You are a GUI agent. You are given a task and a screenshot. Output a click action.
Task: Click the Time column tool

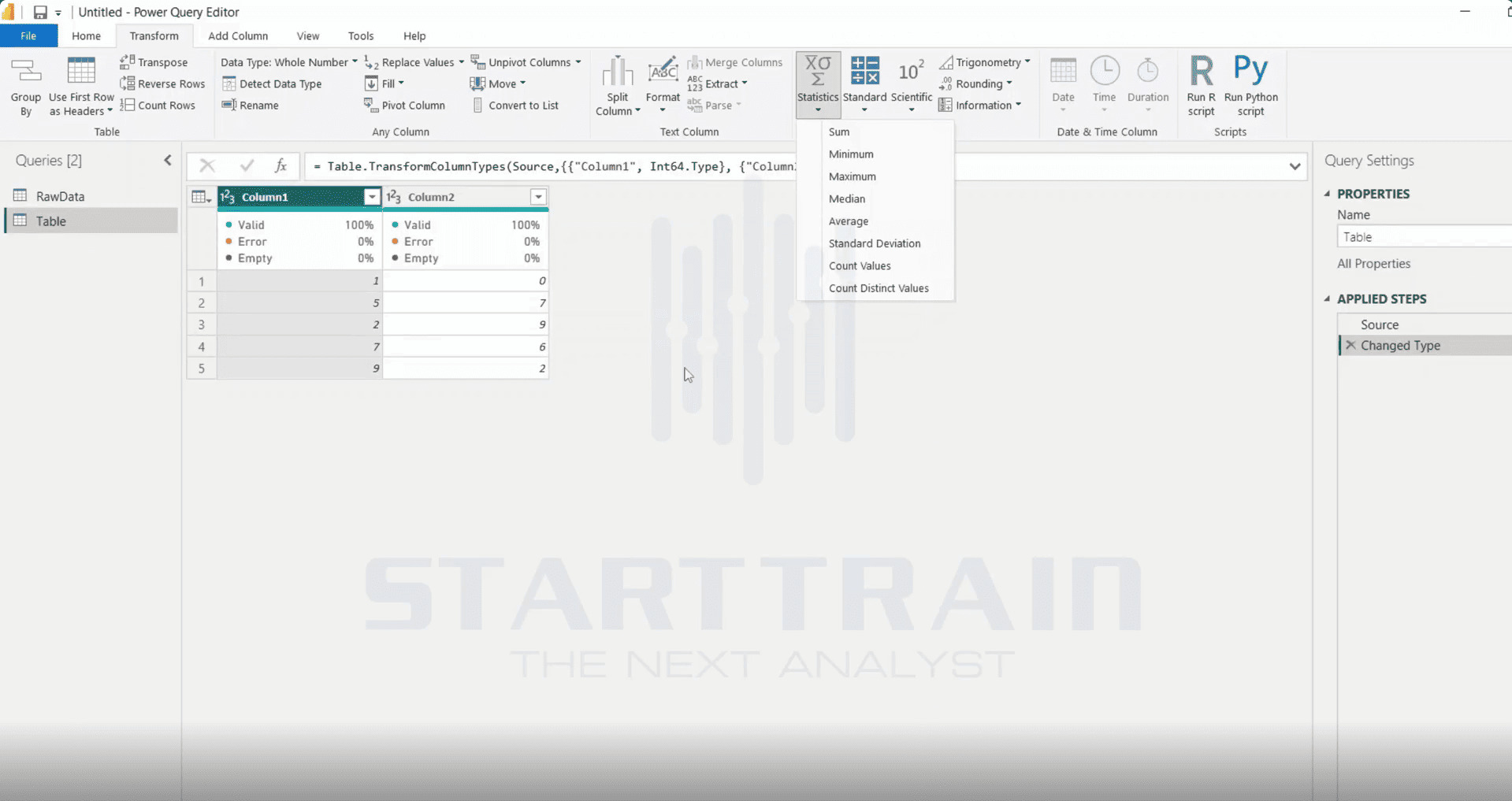click(x=1104, y=85)
